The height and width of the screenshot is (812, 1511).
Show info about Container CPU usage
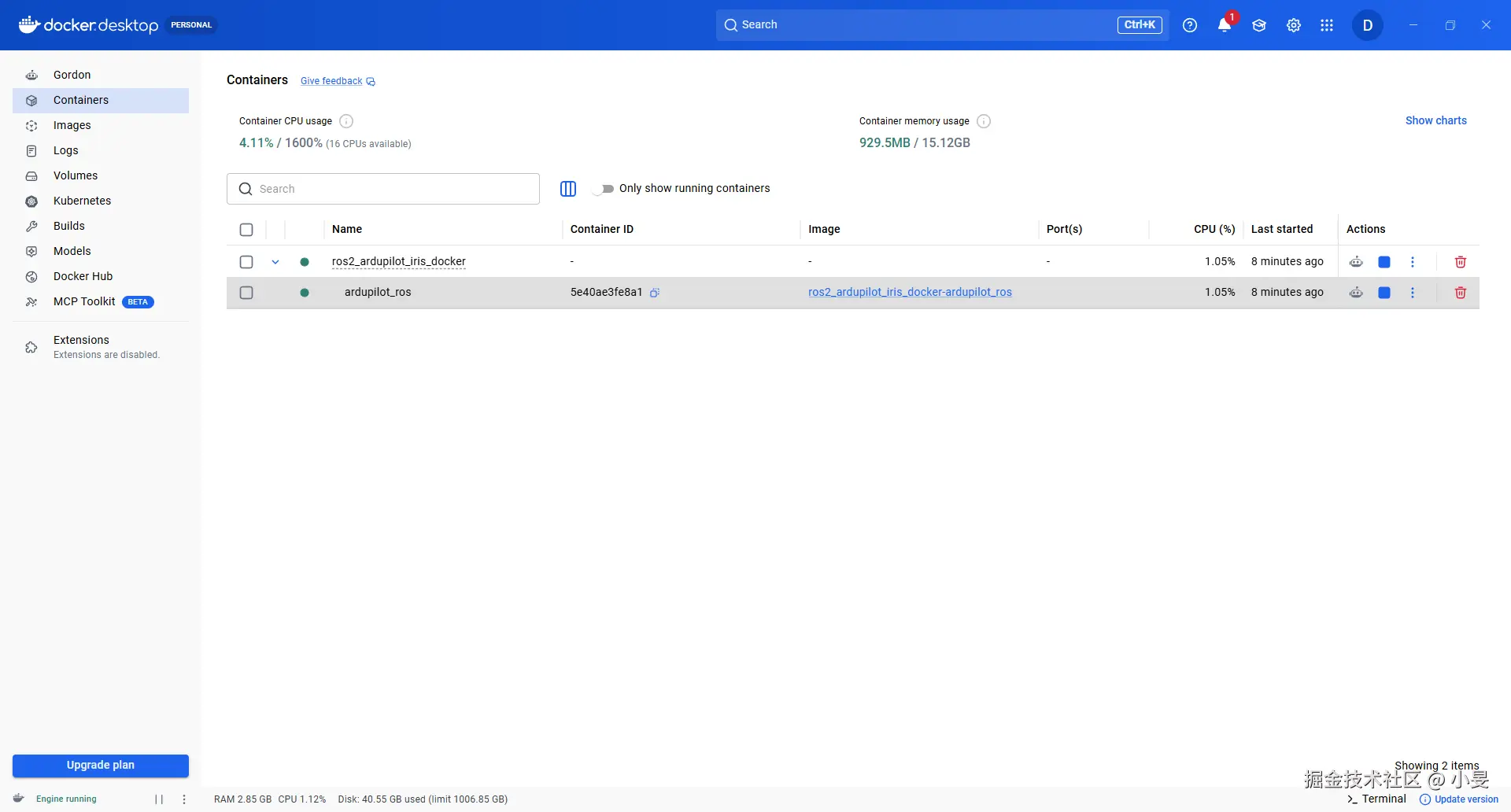coord(346,121)
